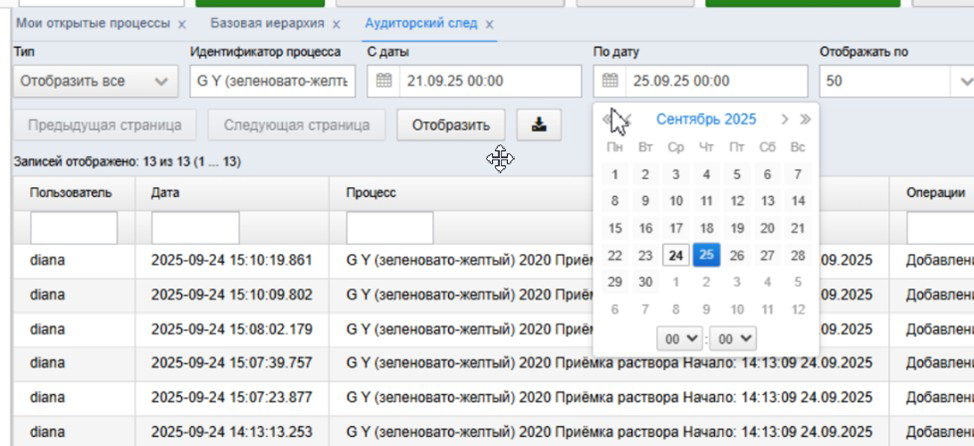Screen dimensions: 974x446
Task: Select day 24 in September calendar
Action: point(676,255)
